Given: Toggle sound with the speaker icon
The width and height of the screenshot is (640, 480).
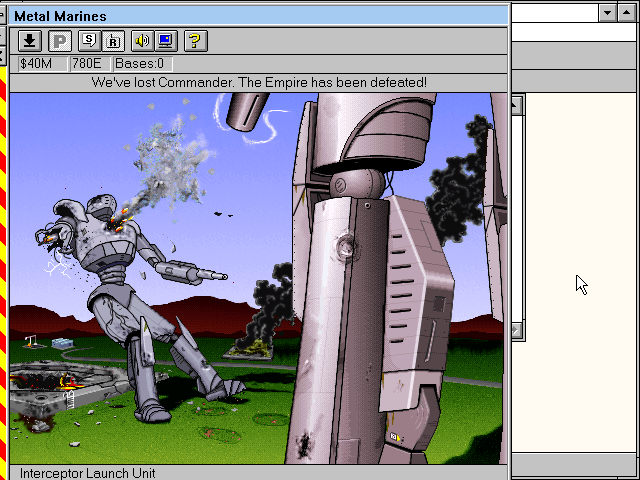Looking at the screenshot, I should click(x=142, y=41).
